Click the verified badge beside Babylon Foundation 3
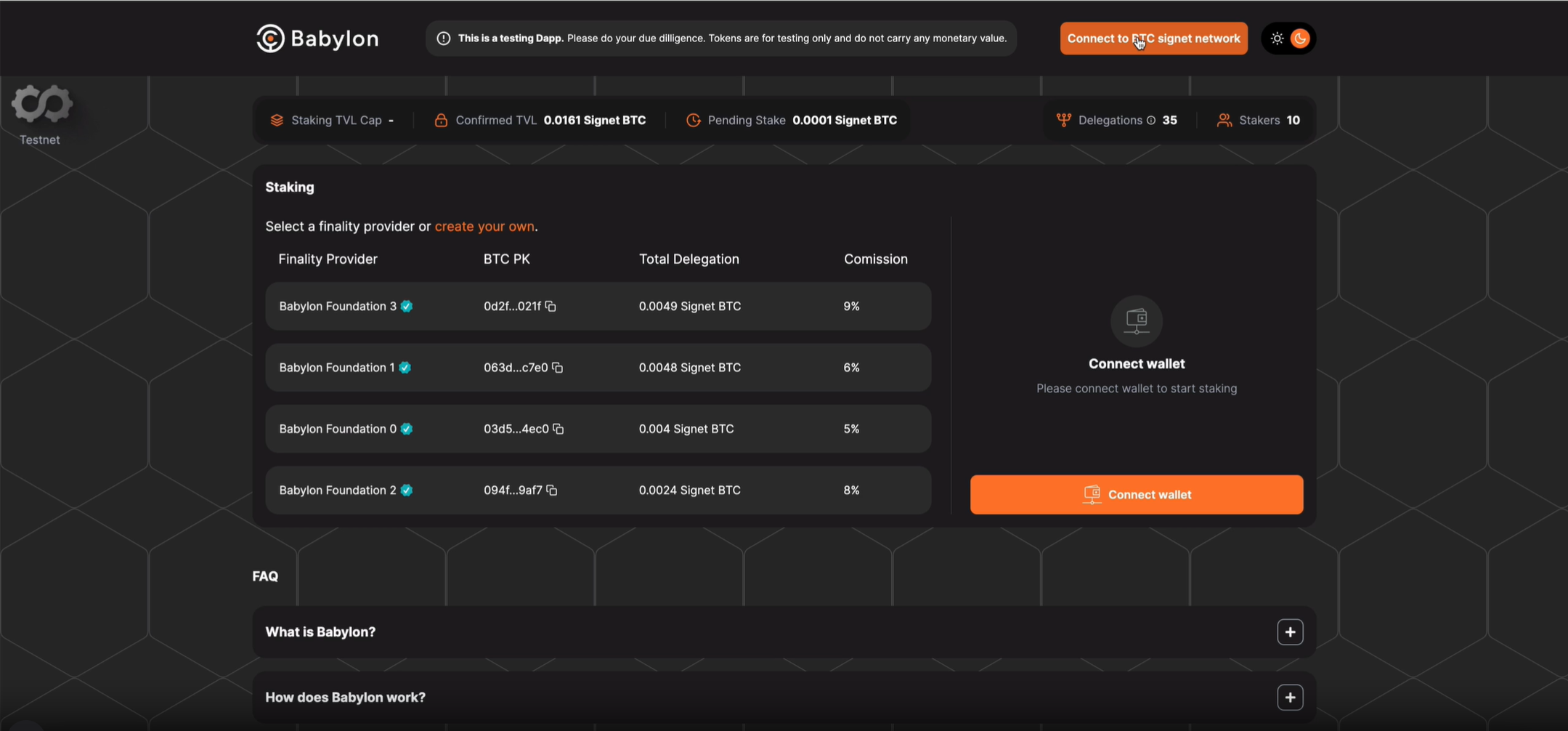 407,306
